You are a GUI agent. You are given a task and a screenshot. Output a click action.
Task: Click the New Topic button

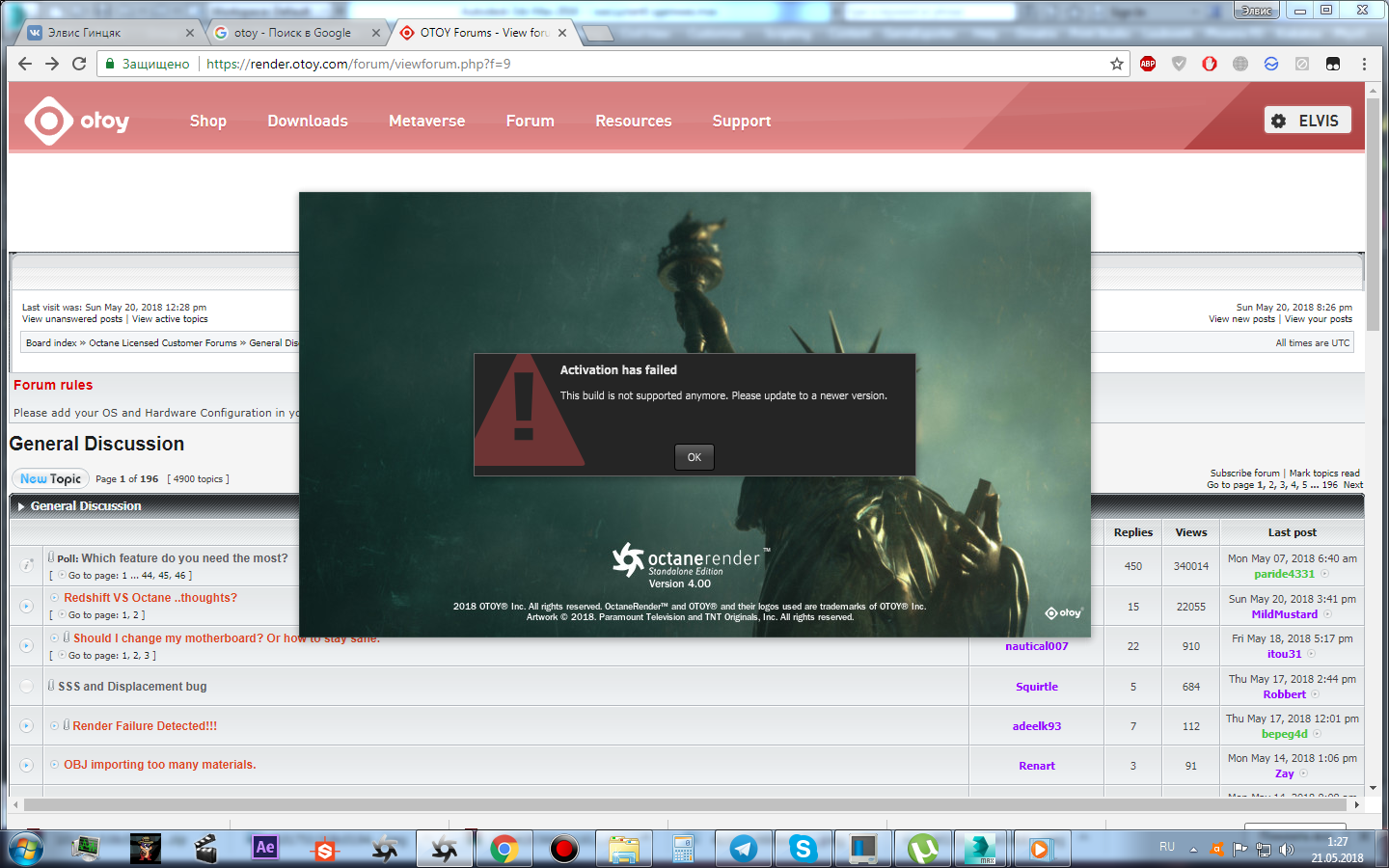pos(50,478)
